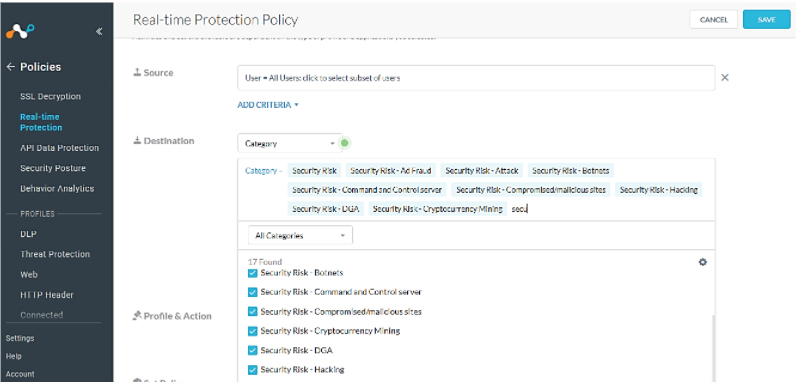Click the Security Risk category tag
The width and height of the screenshot is (796, 384).
[314, 171]
